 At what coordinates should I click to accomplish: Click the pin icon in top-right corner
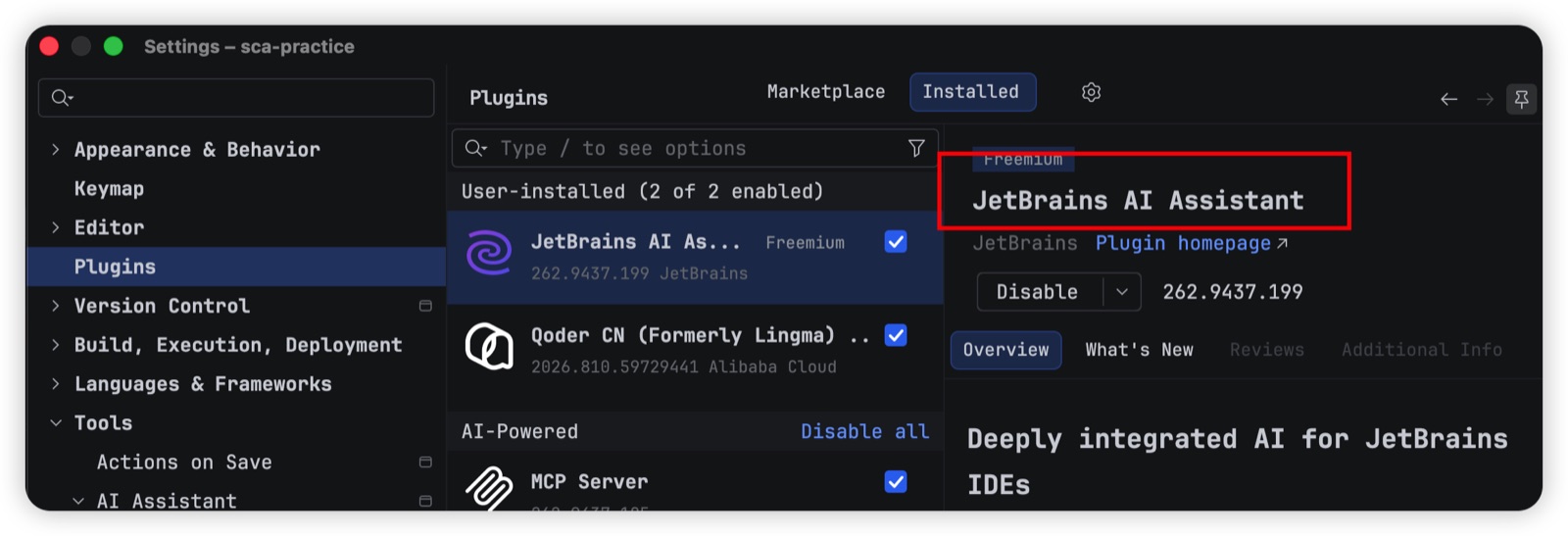click(x=1521, y=99)
